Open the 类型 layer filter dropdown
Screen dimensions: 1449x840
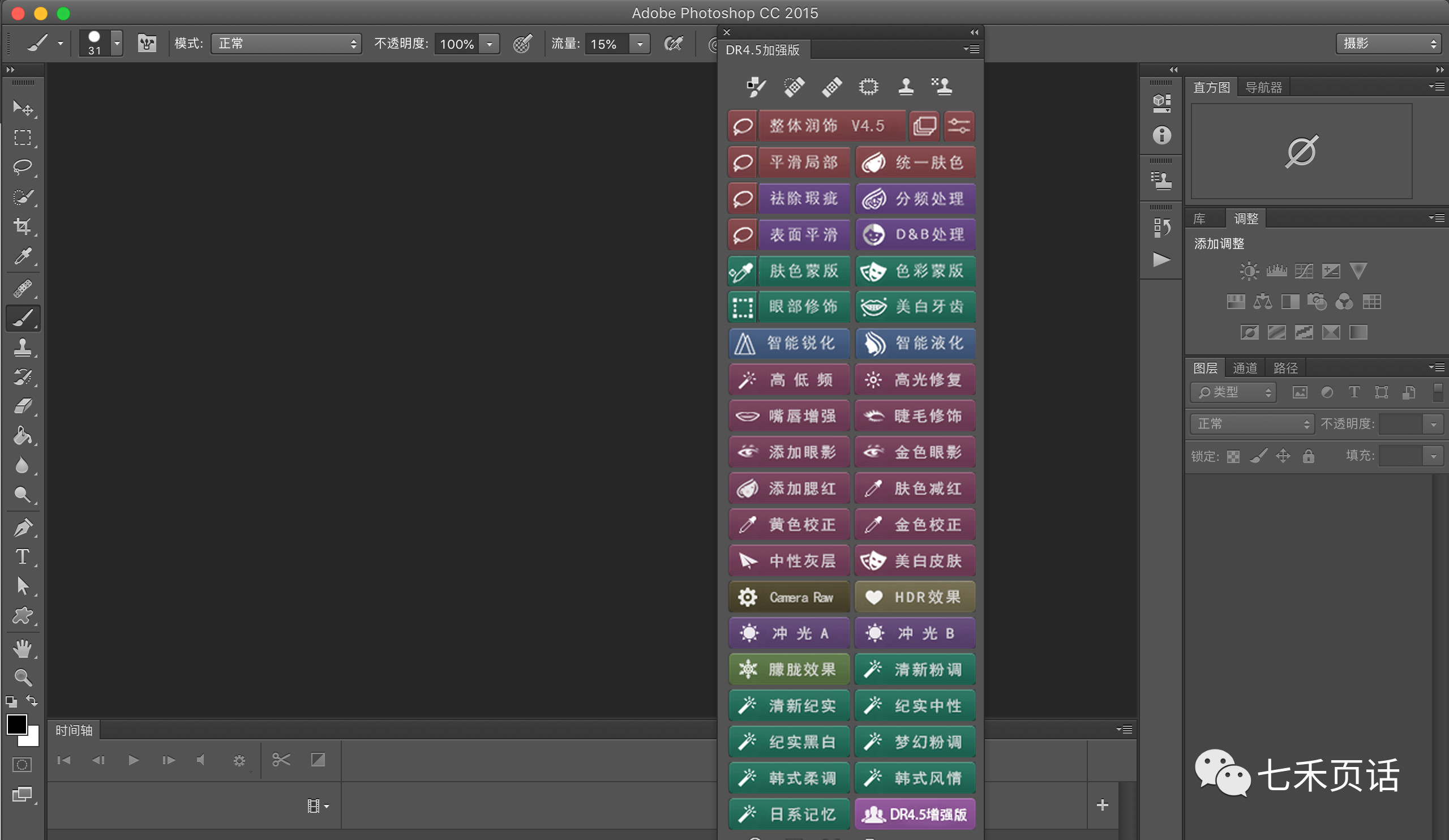(1233, 392)
